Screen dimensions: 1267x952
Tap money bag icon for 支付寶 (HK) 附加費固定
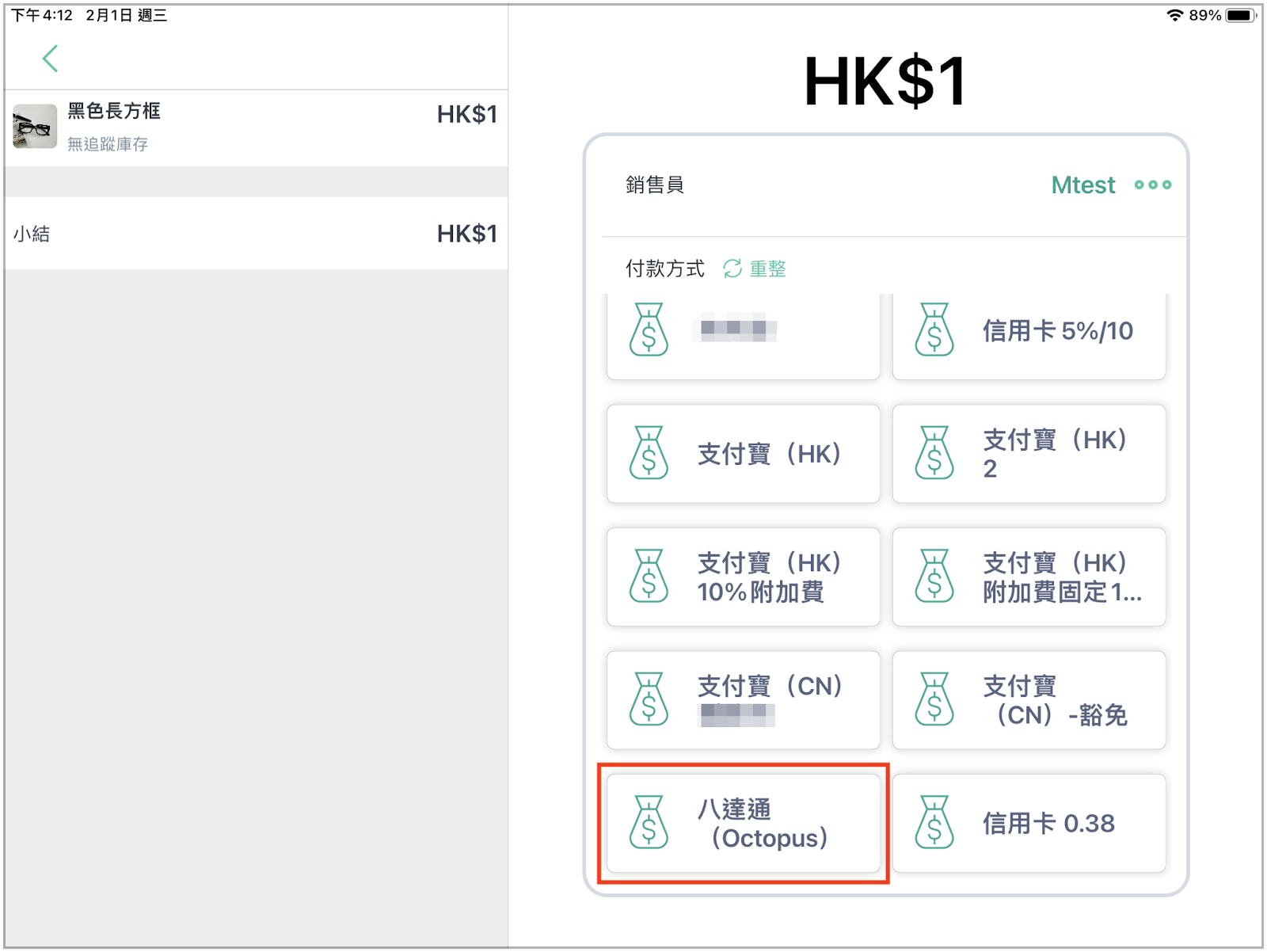[934, 576]
